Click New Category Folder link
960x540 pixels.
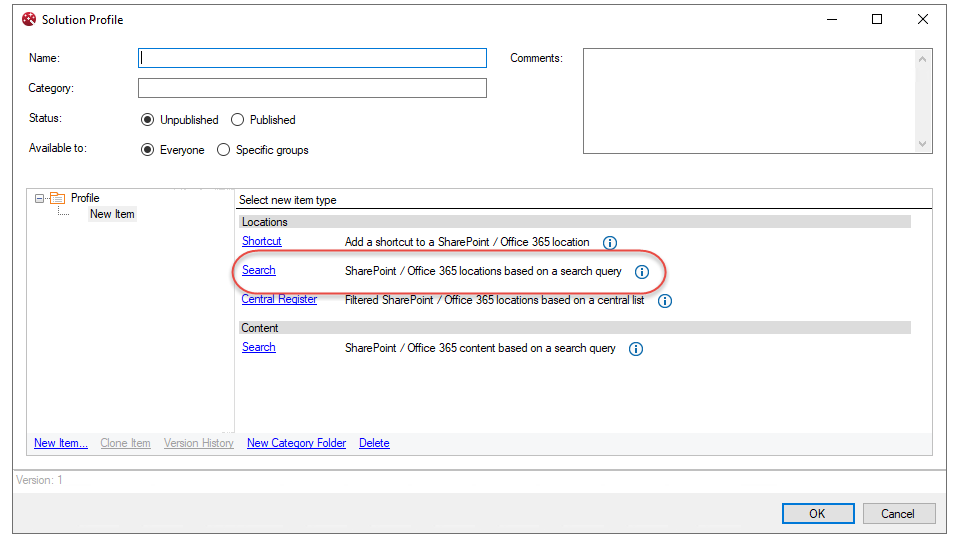point(296,443)
